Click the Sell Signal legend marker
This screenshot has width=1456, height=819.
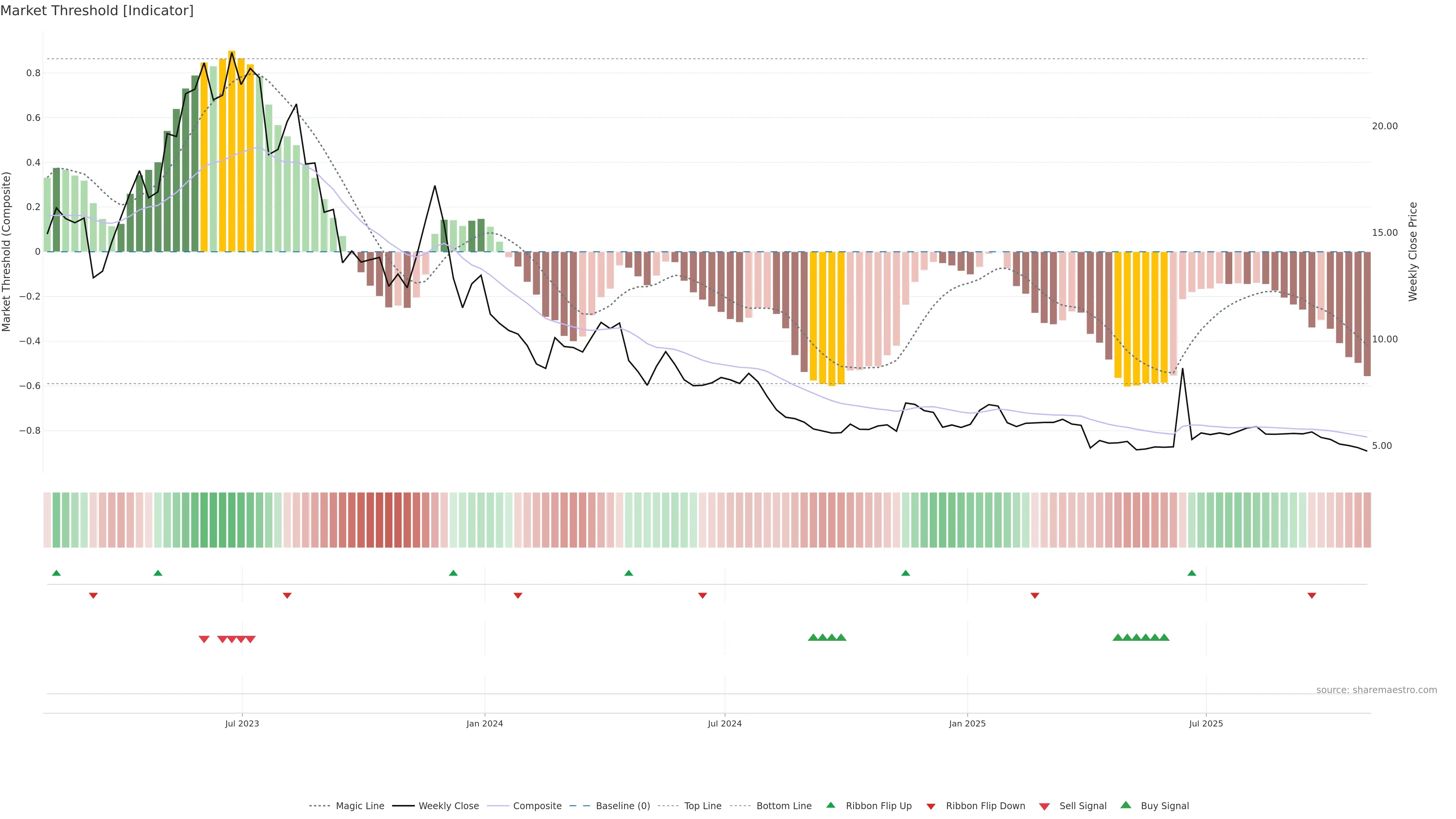[x=1044, y=806]
